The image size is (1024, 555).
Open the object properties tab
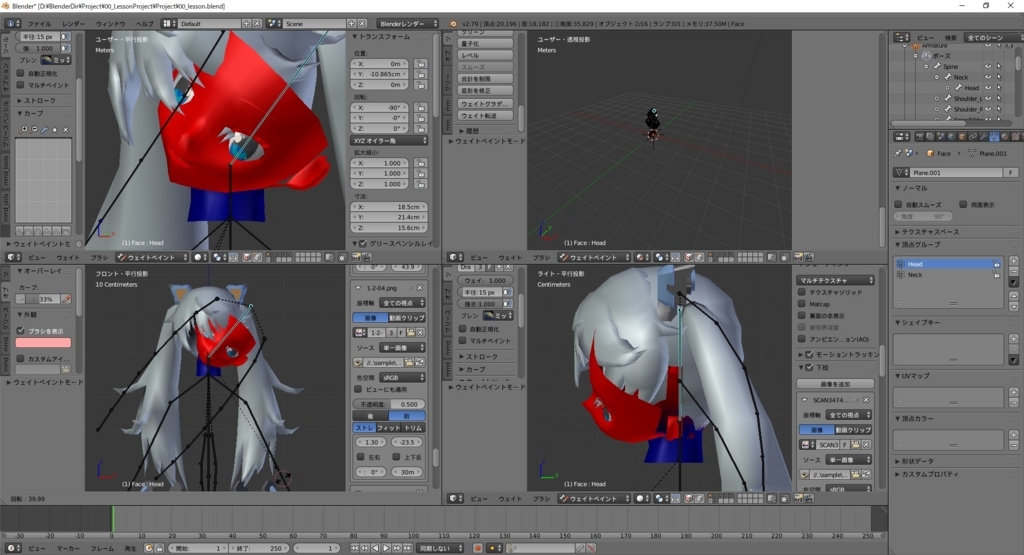point(962,137)
